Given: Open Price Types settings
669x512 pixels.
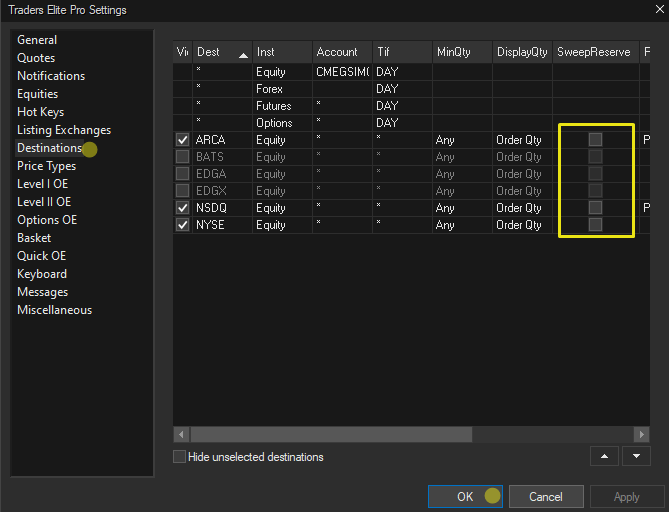Looking at the screenshot, I should point(46,166).
